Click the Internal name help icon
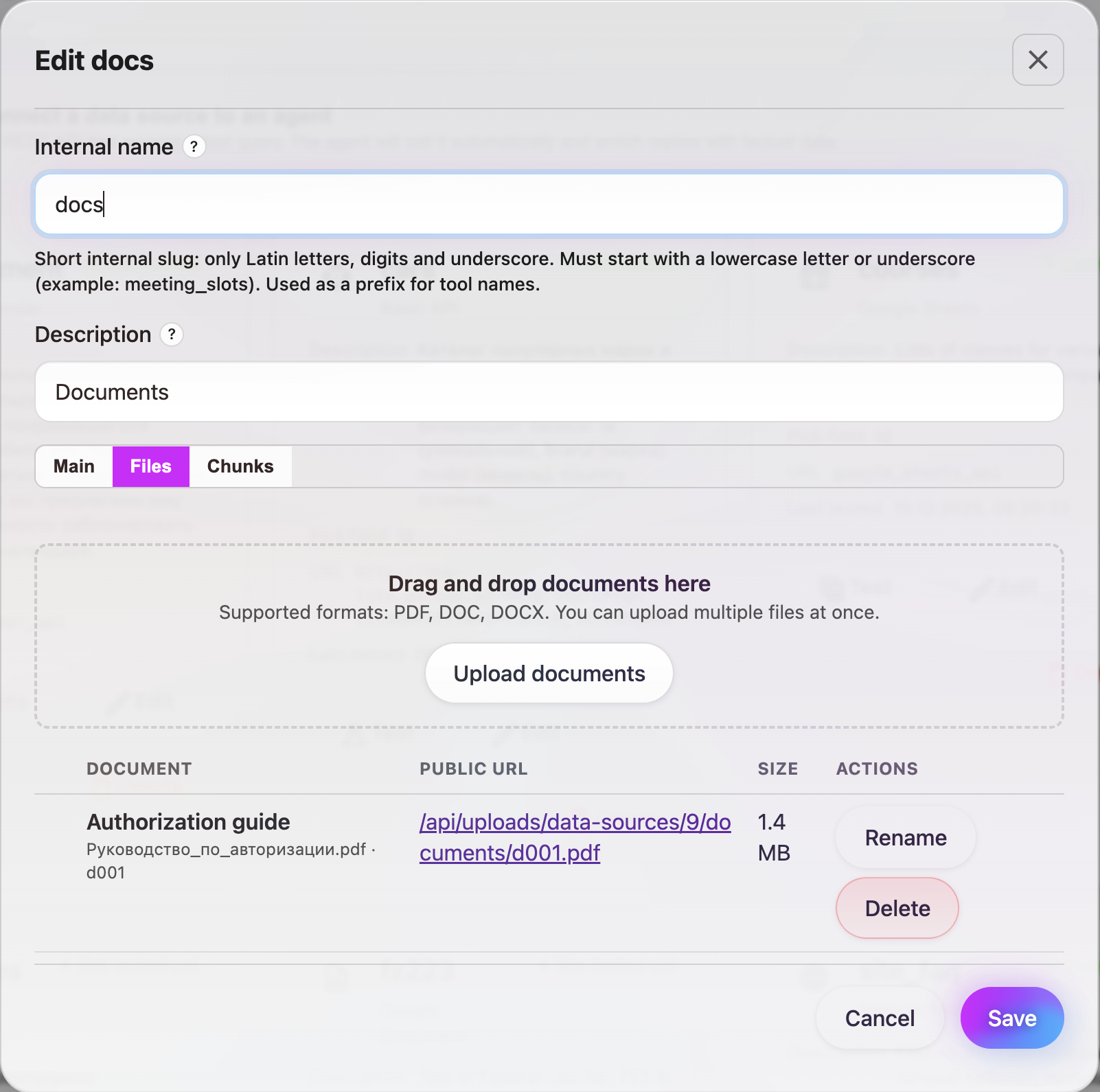The width and height of the screenshot is (1100, 1092). (x=194, y=146)
